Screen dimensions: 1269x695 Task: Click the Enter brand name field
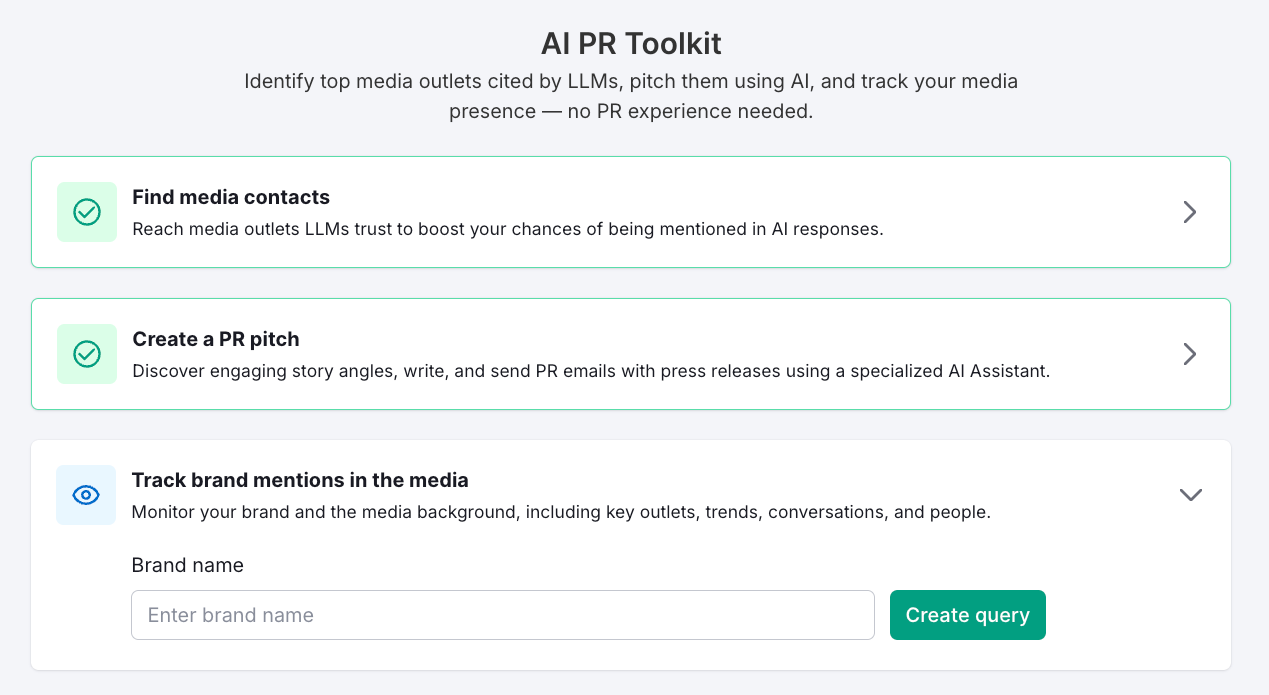[502, 615]
